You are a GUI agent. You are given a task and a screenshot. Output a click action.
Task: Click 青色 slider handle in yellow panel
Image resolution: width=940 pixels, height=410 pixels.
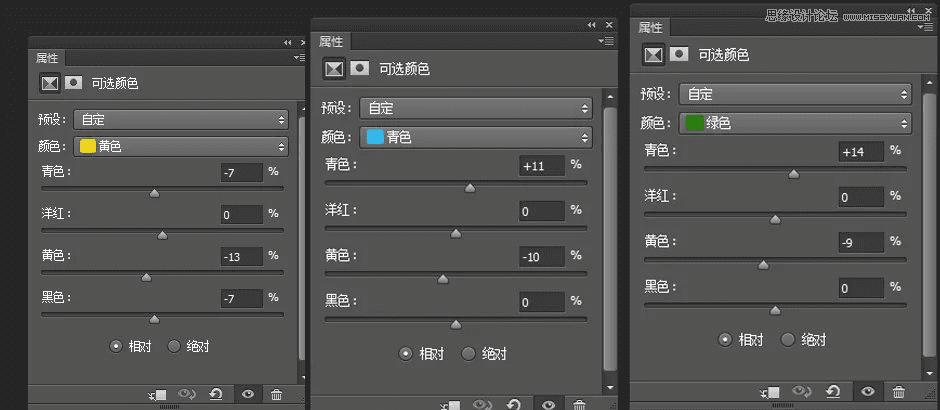(155, 193)
